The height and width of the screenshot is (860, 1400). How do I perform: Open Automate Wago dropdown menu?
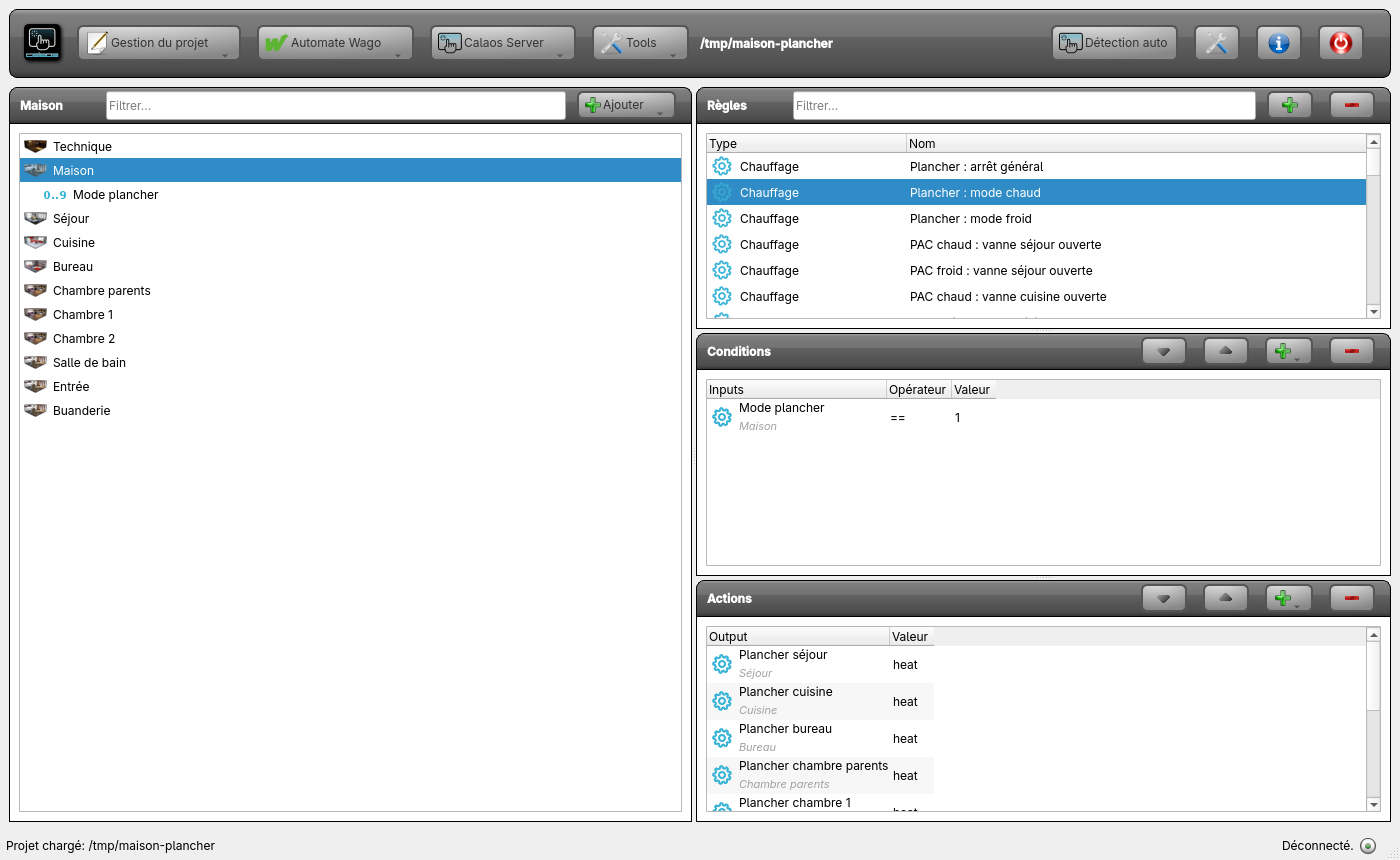335,43
